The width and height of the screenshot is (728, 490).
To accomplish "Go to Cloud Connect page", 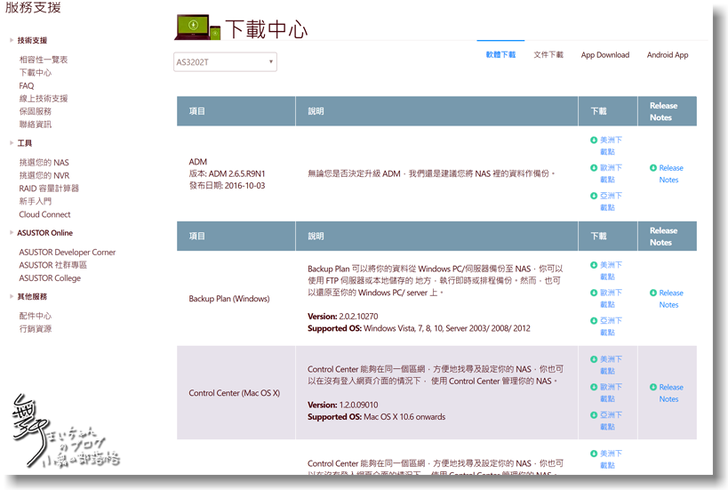I will (x=44, y=214).
